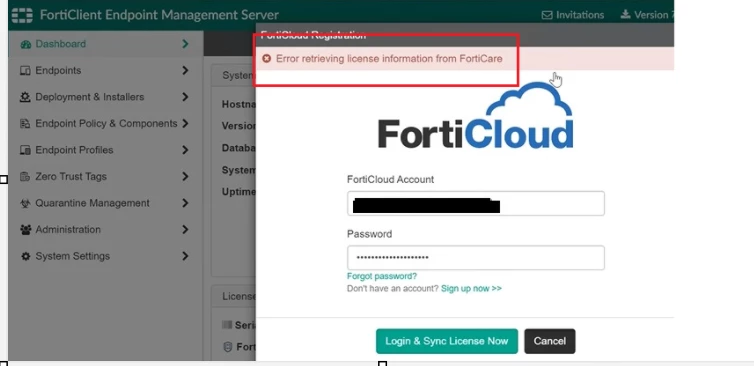
Task: Click the System Settings gear icon
Action: pyautogui.click(x=25, y=256)
